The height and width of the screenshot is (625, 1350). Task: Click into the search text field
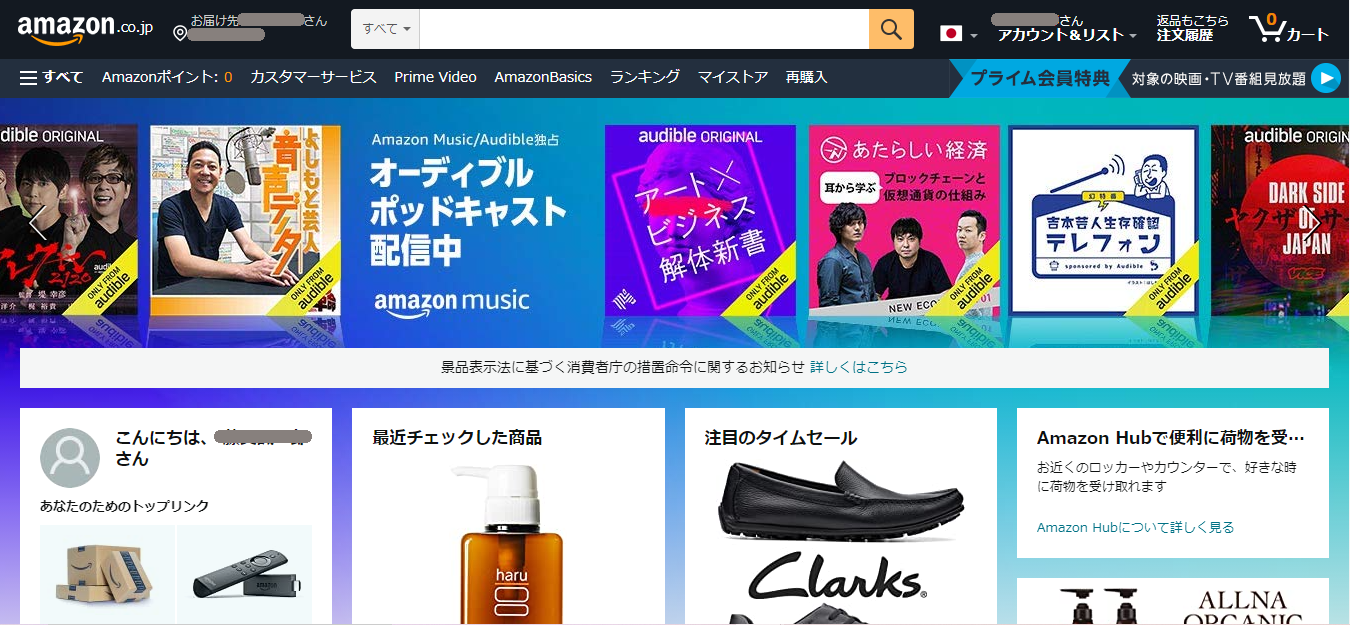[644, 29]
